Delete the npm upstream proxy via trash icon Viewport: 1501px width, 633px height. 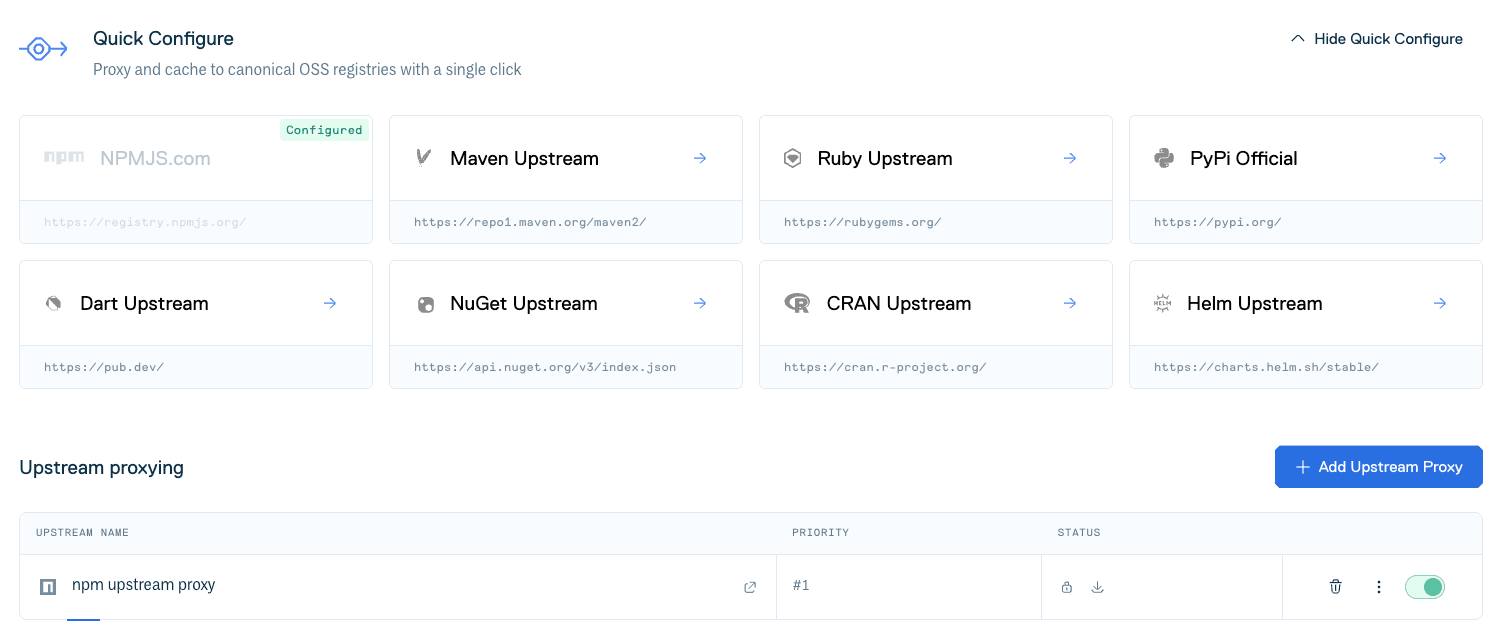pyautogui.click(x=1335, y=587)
